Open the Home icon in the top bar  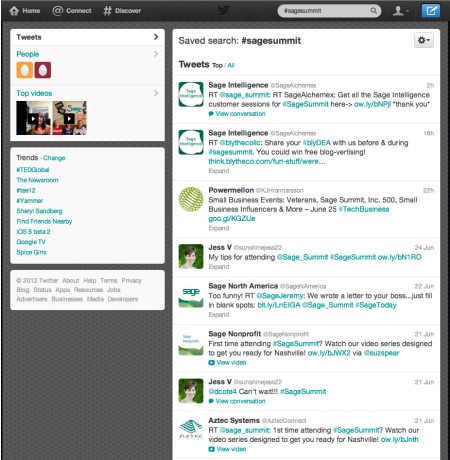click(14, 11)
